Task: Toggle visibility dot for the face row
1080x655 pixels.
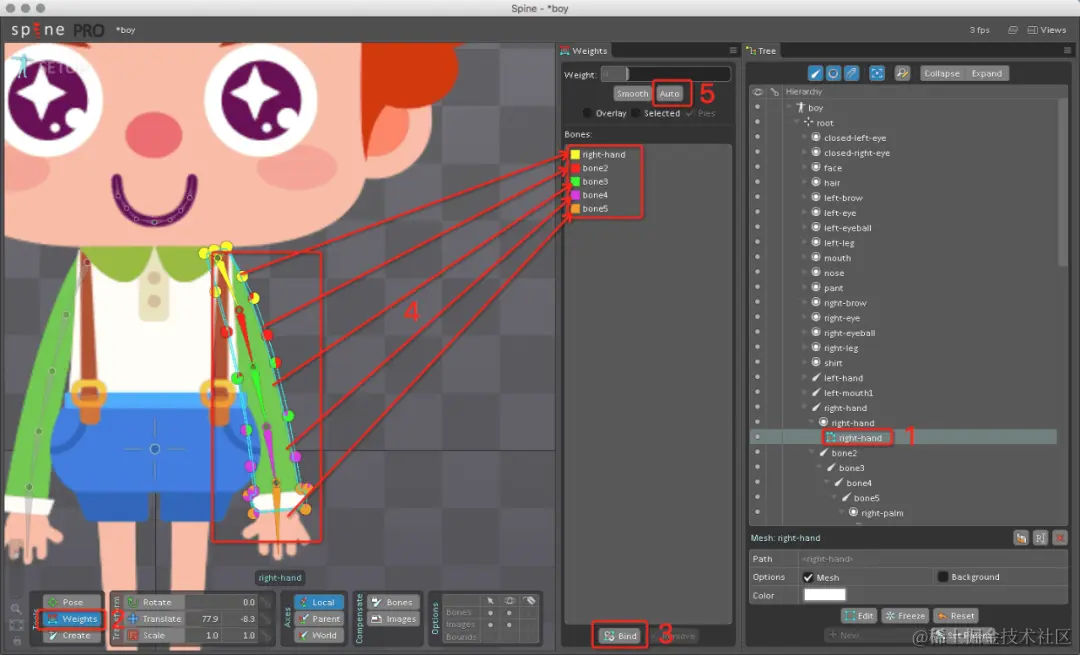Action: click(758, 167)
